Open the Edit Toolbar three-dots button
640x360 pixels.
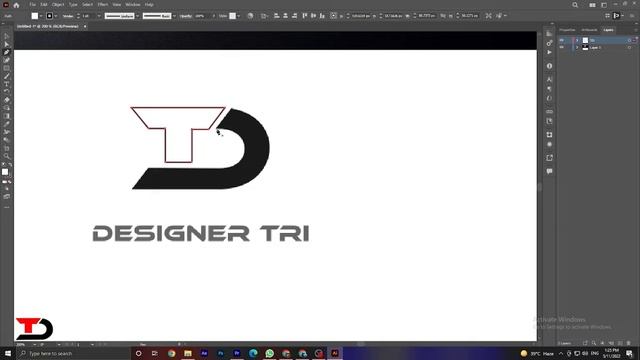pos(7,207)
